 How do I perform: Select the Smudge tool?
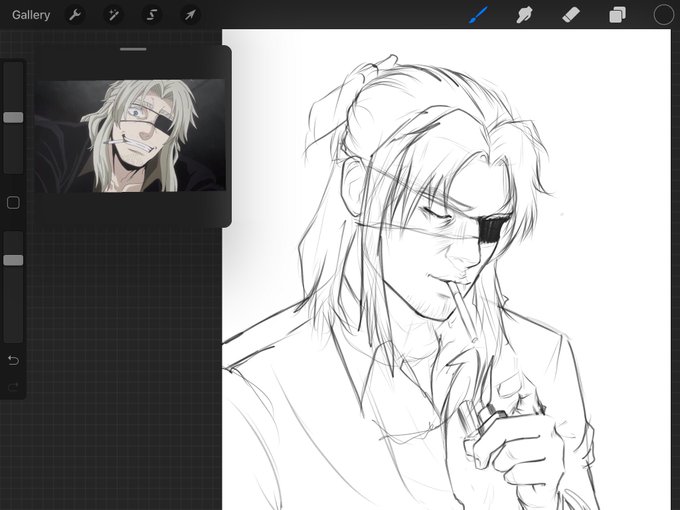[x=524, y=15]
